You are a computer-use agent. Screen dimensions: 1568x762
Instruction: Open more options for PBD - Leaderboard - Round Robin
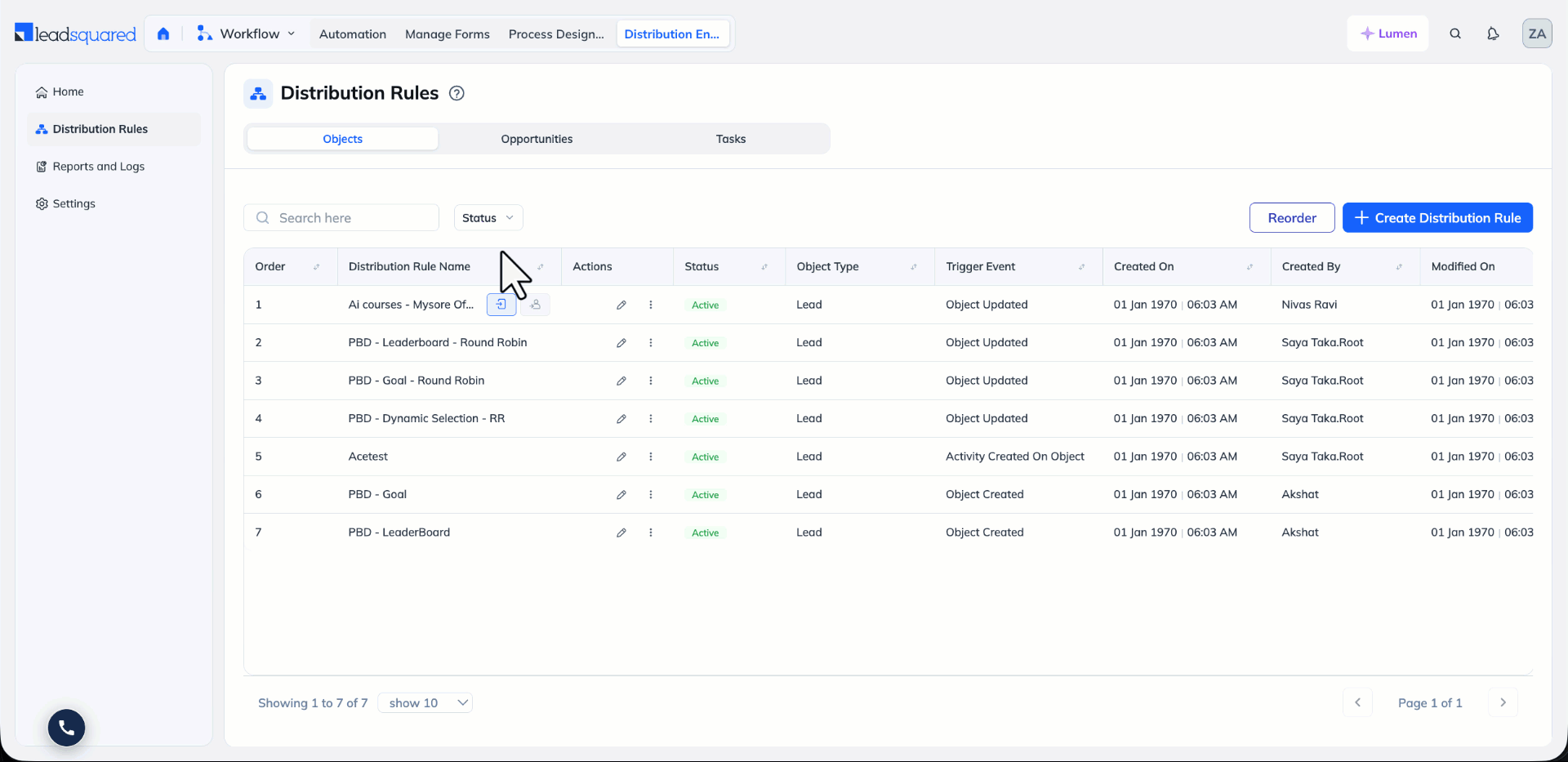pos(651,342)
